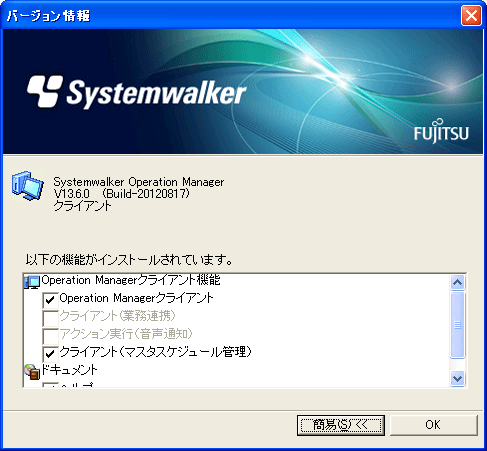Click the Systemwalker logo in banner
This screenshot has height=451, width=487.
136,92
